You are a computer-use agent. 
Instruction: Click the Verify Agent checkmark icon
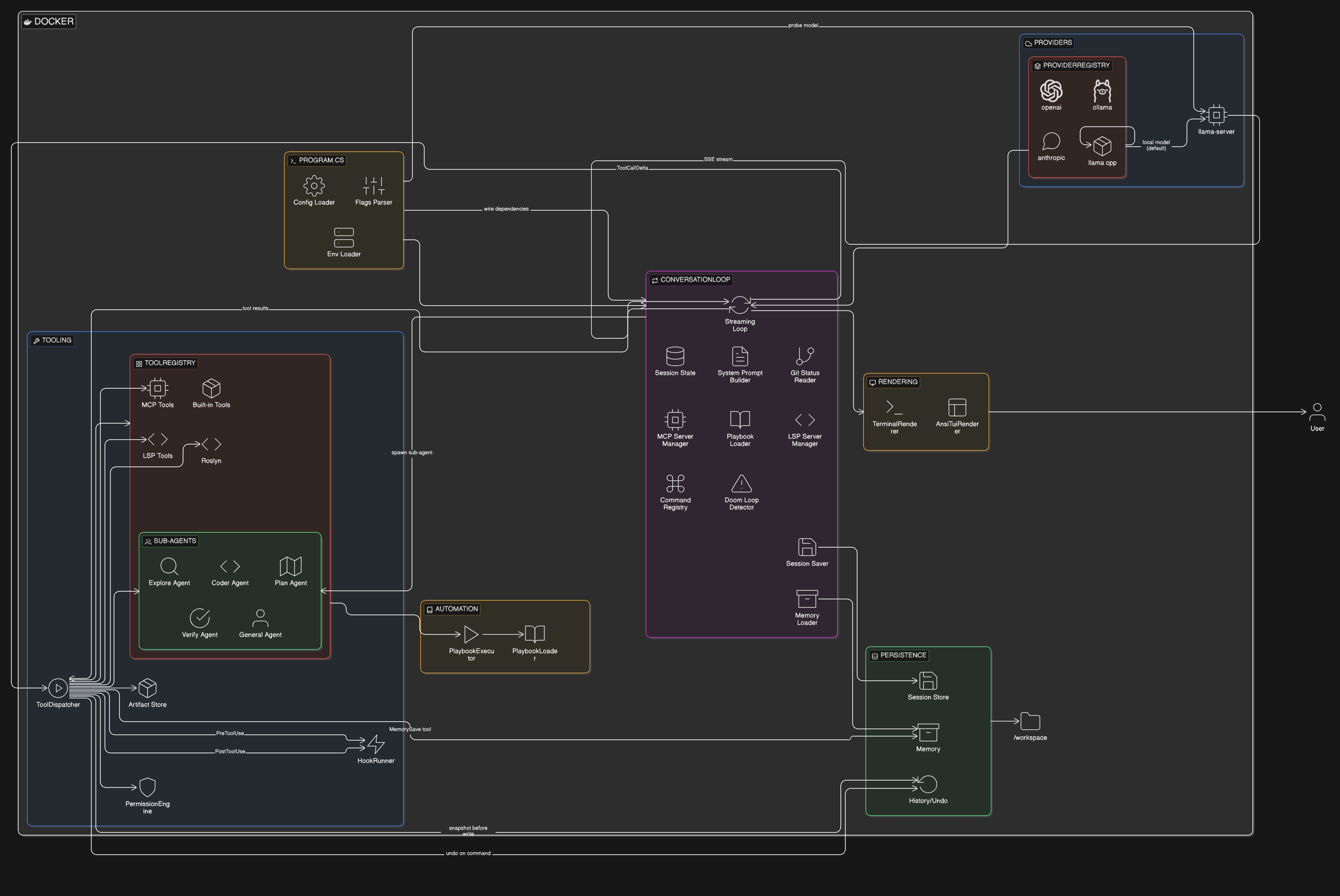(199, 618)
